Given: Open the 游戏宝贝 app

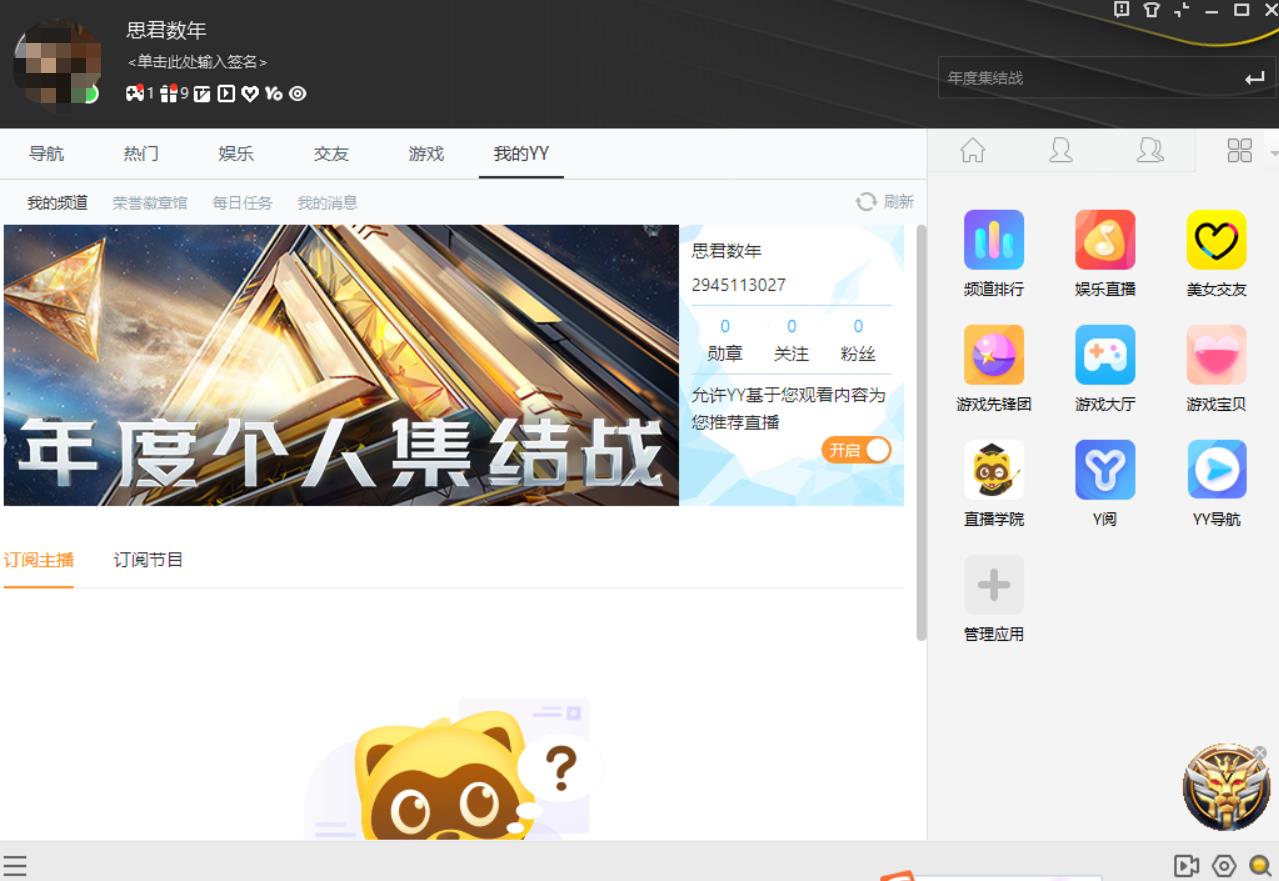Looking at the screenshot, I should [1215, 354].
